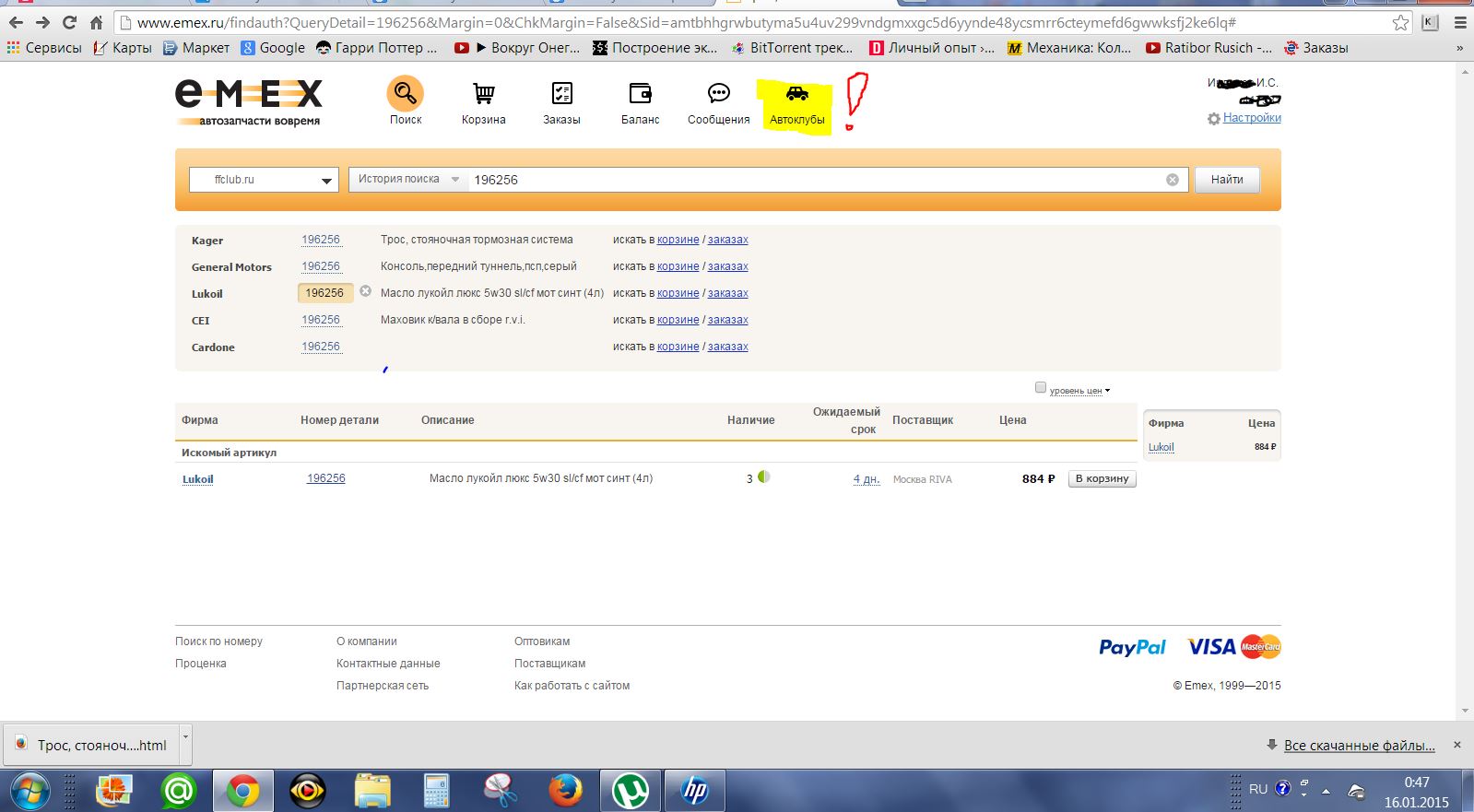The width and height of the screenshot is (1474, 812).
Task: Select the CEI 196256 part number
Action: click(x=321, y=320)
